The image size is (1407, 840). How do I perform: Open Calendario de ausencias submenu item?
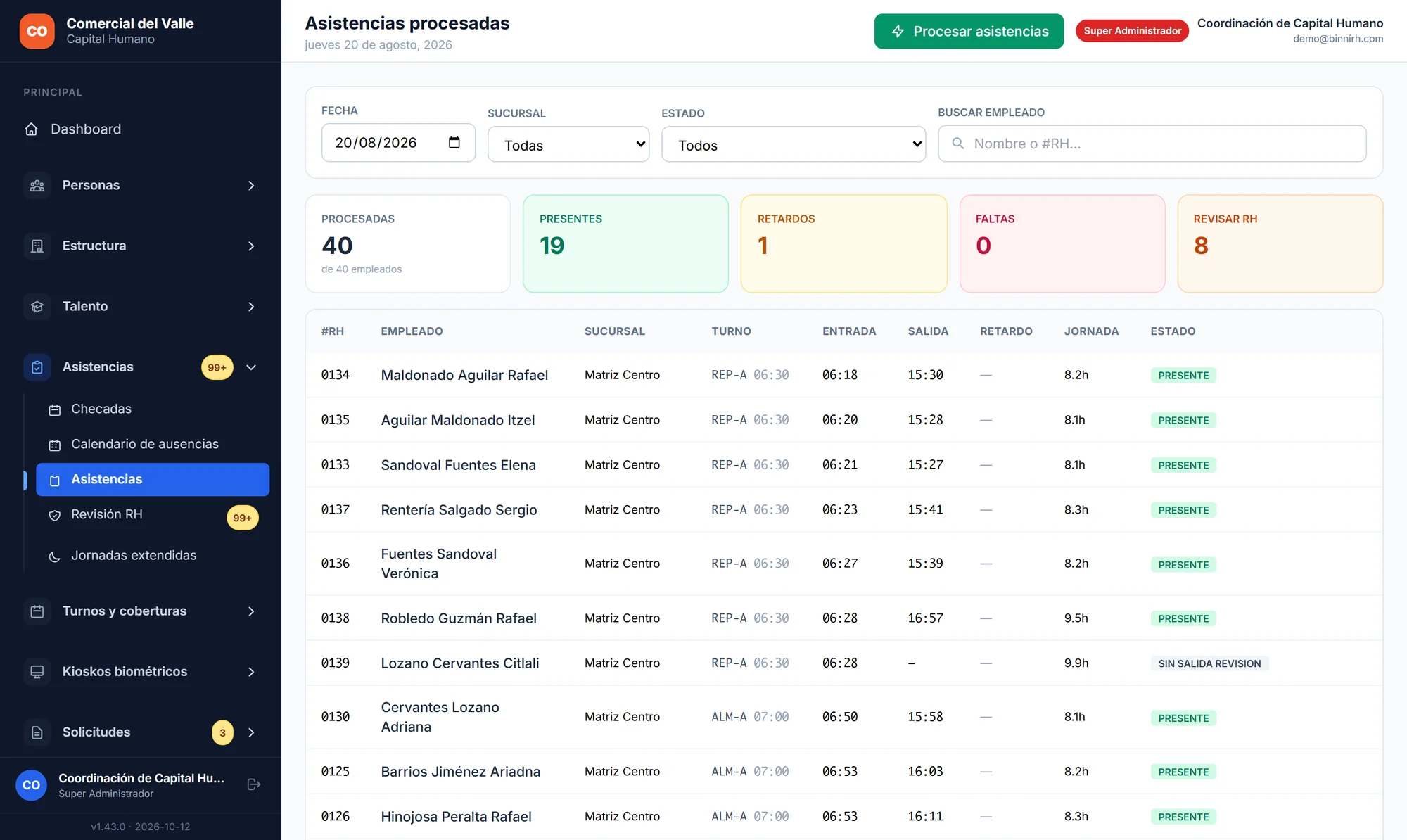point(153,445)
